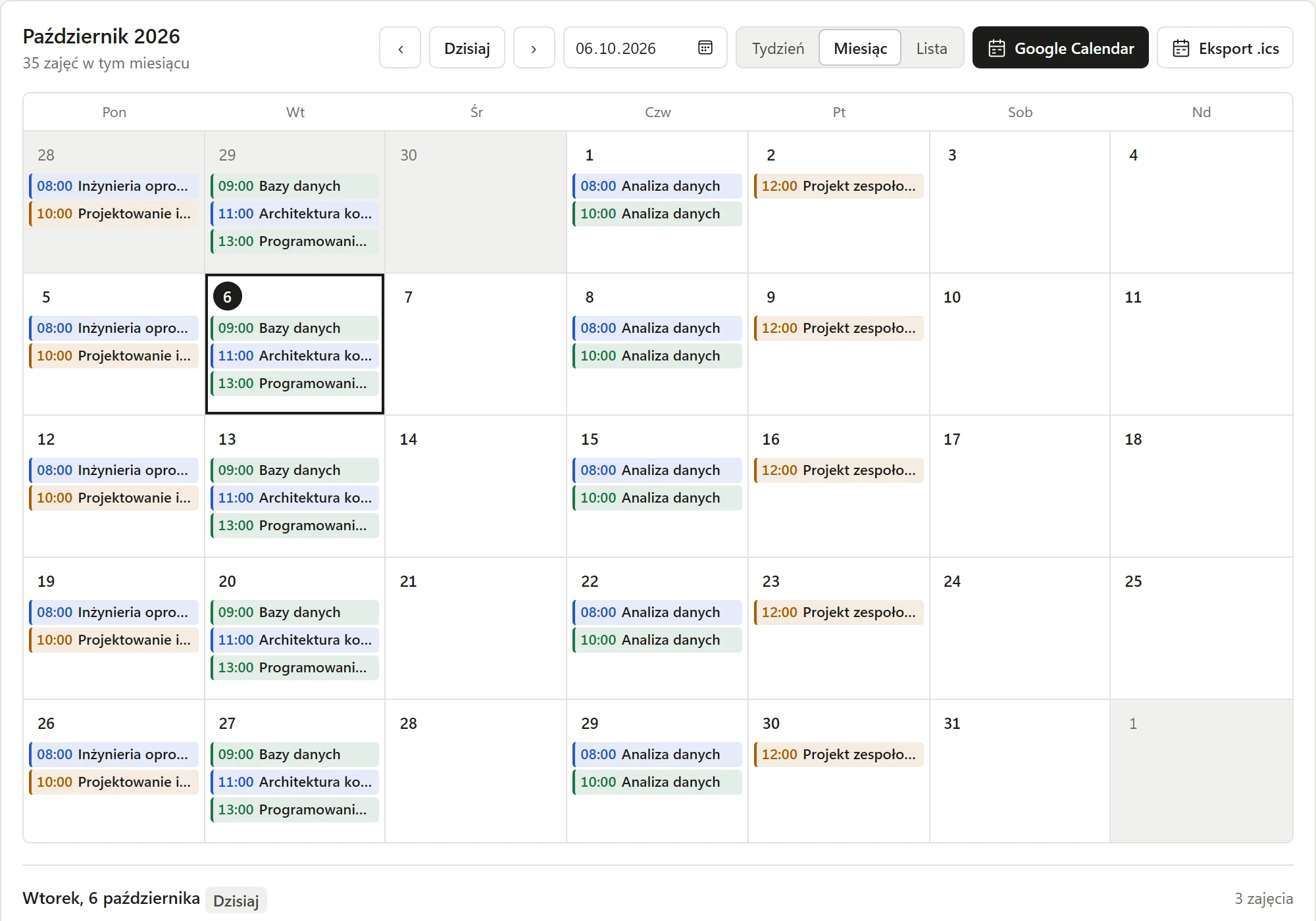This screenshot has width=1316, height=921.
Task: Switch to Miesiąc view
Action: pos(860,48)
